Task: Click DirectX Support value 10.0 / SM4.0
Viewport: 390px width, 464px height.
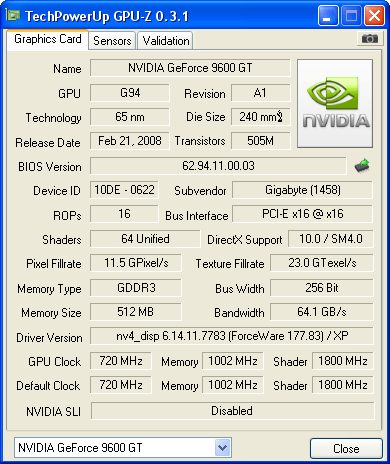Action: tap(331, 239)
